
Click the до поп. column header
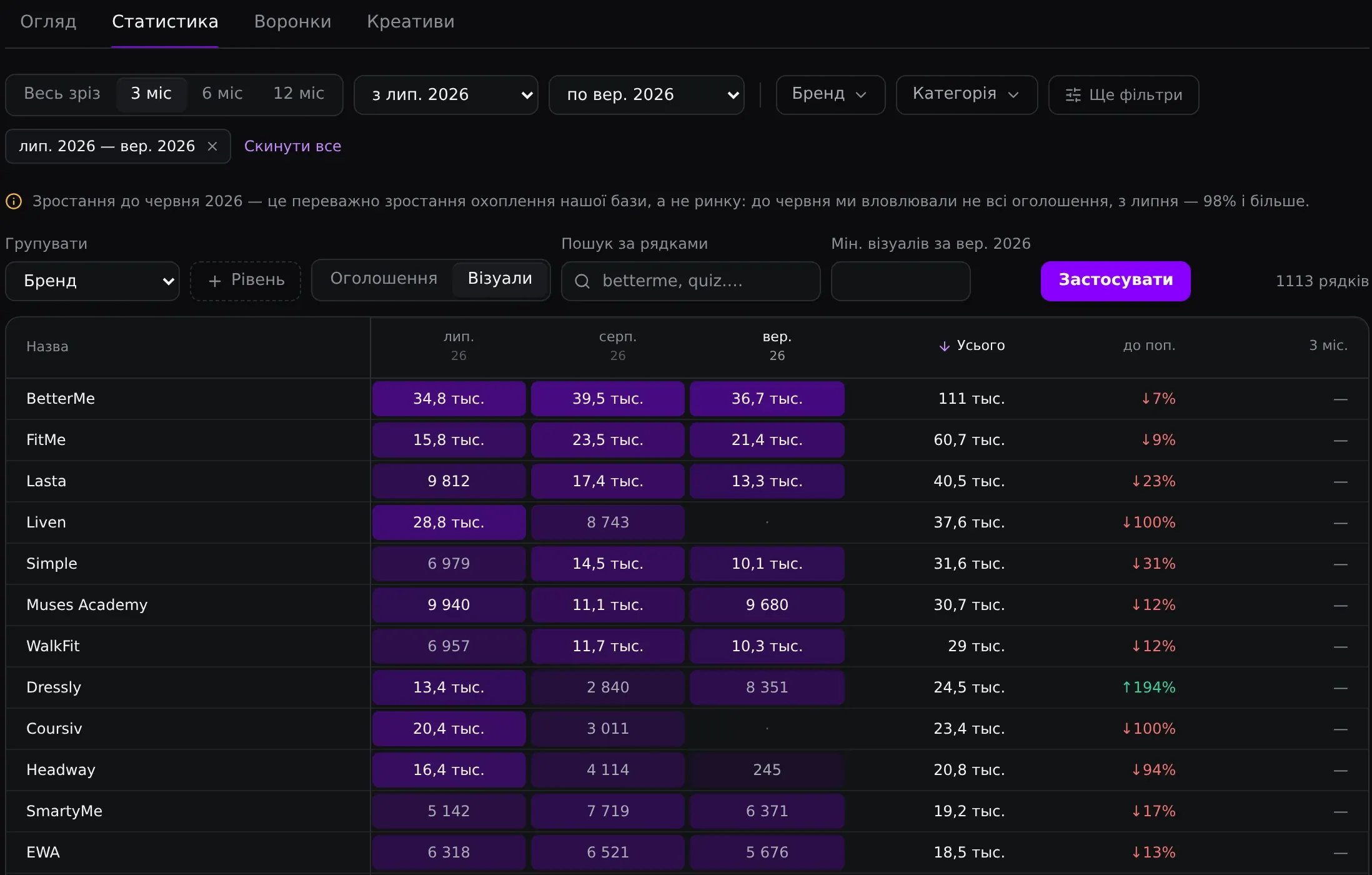click(1149, 346)
